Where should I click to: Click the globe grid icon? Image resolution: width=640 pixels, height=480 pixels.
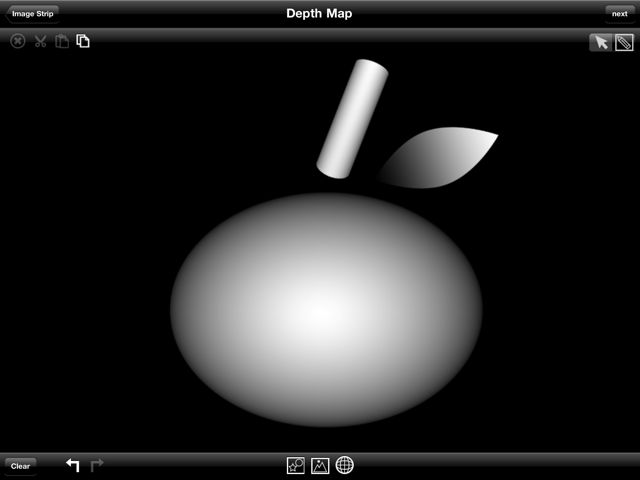point(344,465)
